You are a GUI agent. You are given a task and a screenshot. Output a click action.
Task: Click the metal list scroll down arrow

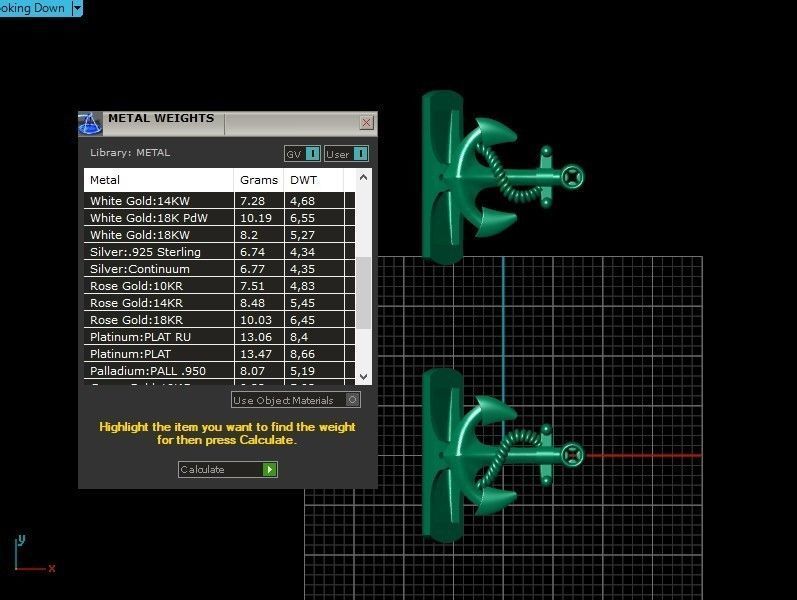click(x=363, y=377)
